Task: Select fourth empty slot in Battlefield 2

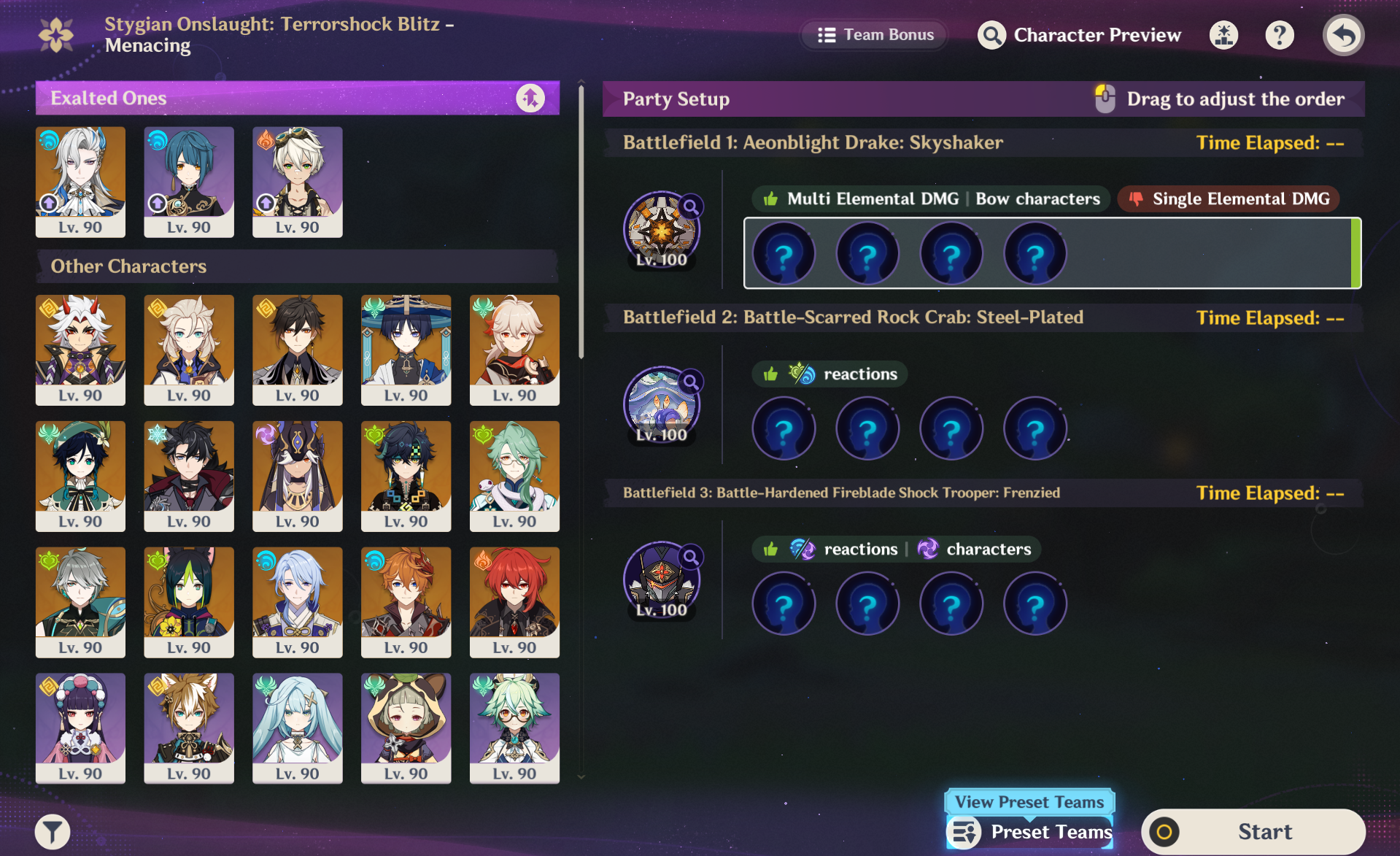Action: [1035, 429]
